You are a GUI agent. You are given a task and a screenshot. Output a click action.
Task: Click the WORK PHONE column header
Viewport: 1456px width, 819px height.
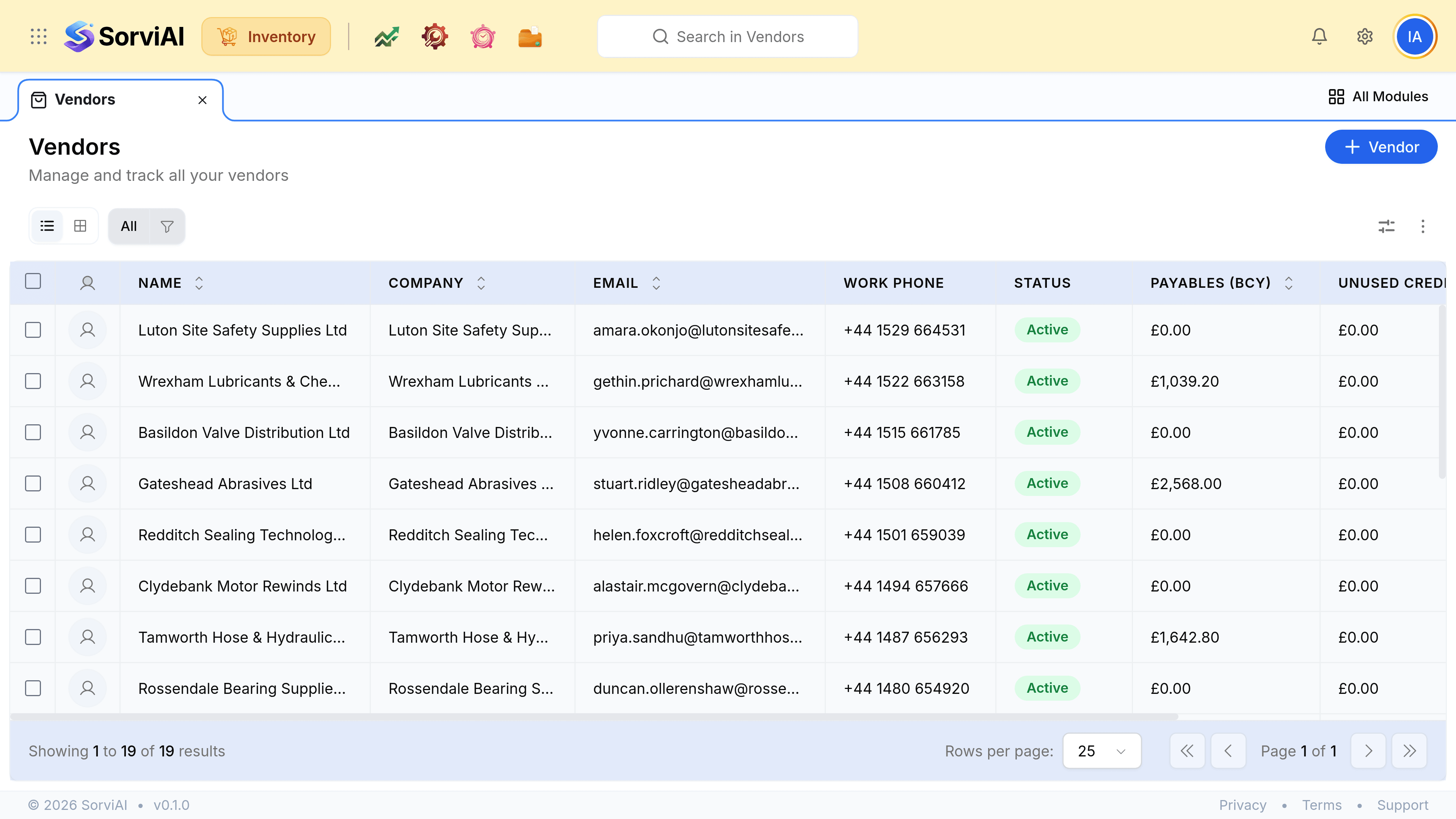(x=894, y=283)
